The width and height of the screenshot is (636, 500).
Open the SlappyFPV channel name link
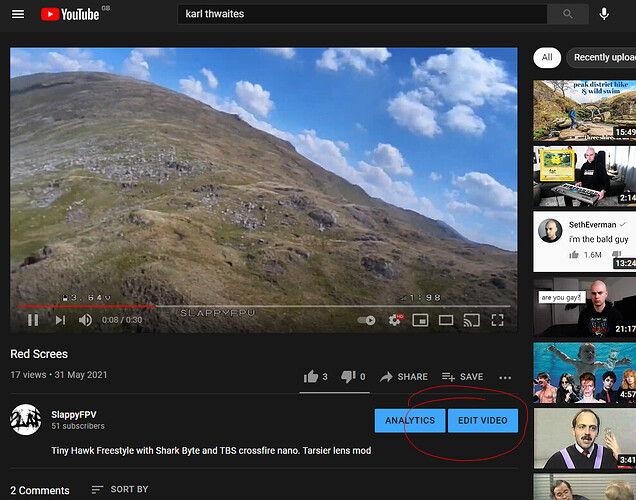(x=74, y=414)
